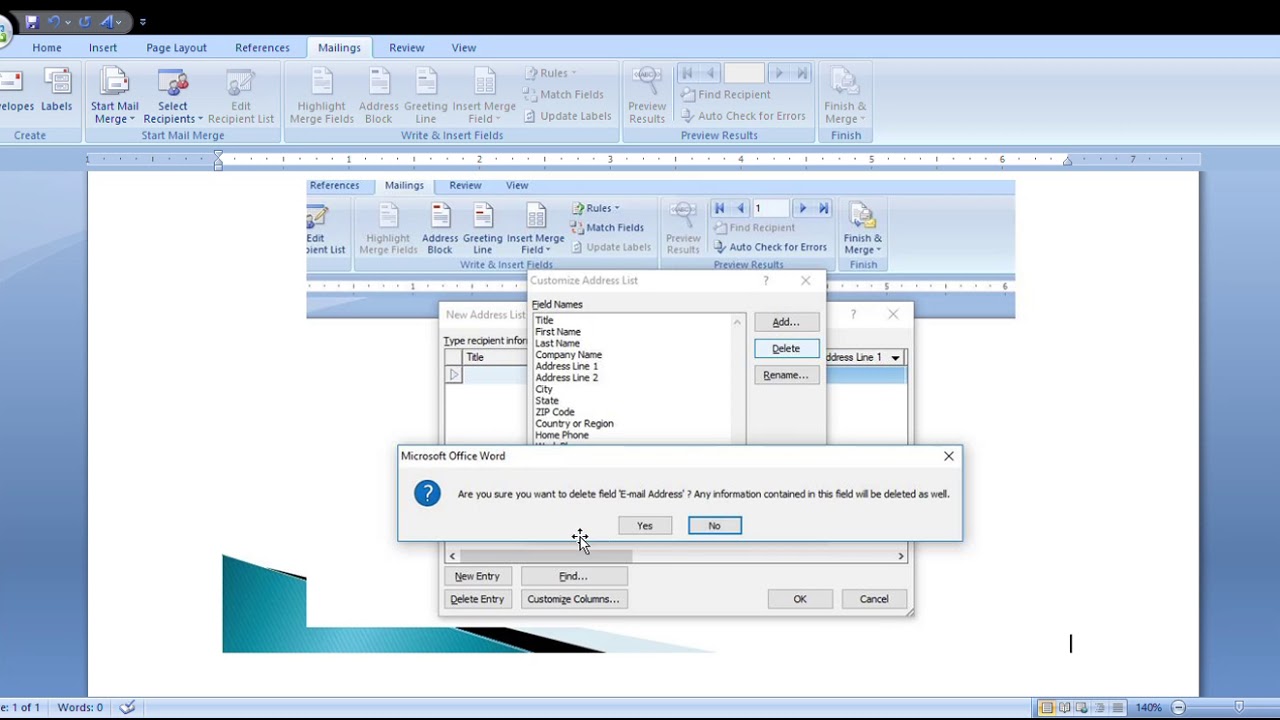1280x720 pixels.
Task: Go to last record in main ribbon
Action: [x=802, y=73]
